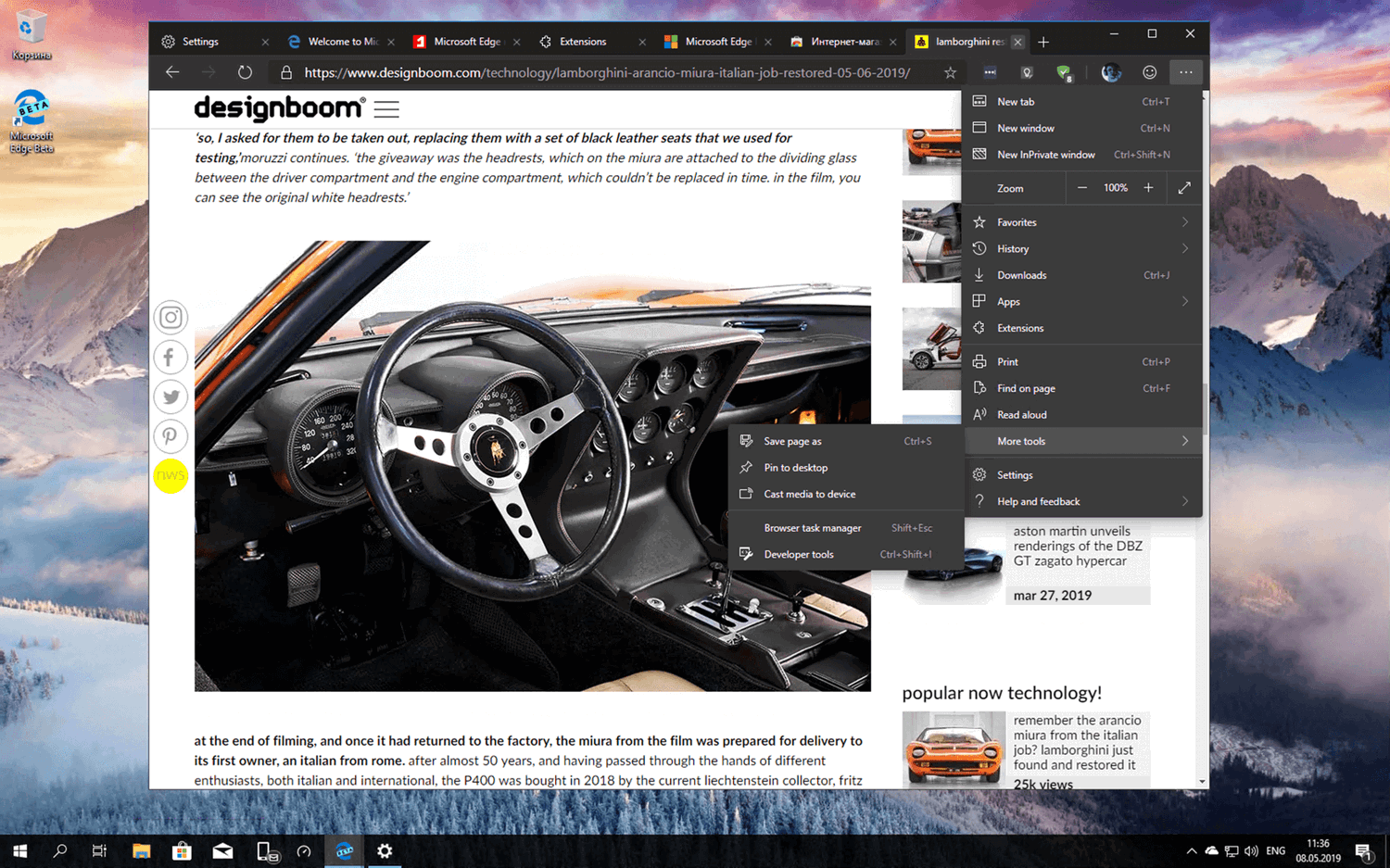Launch File Explorer from taskbar

point(141,850)
